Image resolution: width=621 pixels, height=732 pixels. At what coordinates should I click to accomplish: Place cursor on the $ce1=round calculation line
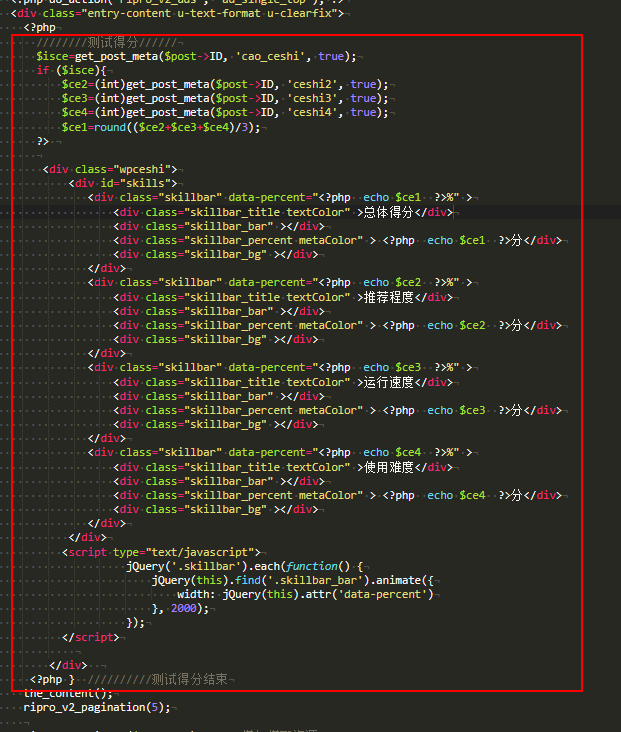[x=160, y=127]
